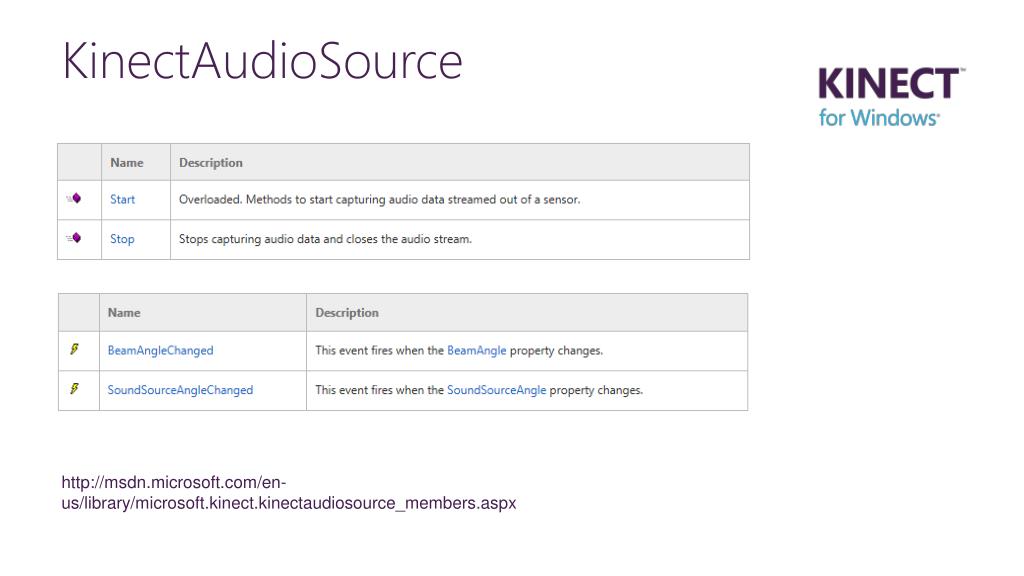Click the KinectAudioSource slide title
The height and width of the screenshot is (576, 1024).
pos(263,61)
